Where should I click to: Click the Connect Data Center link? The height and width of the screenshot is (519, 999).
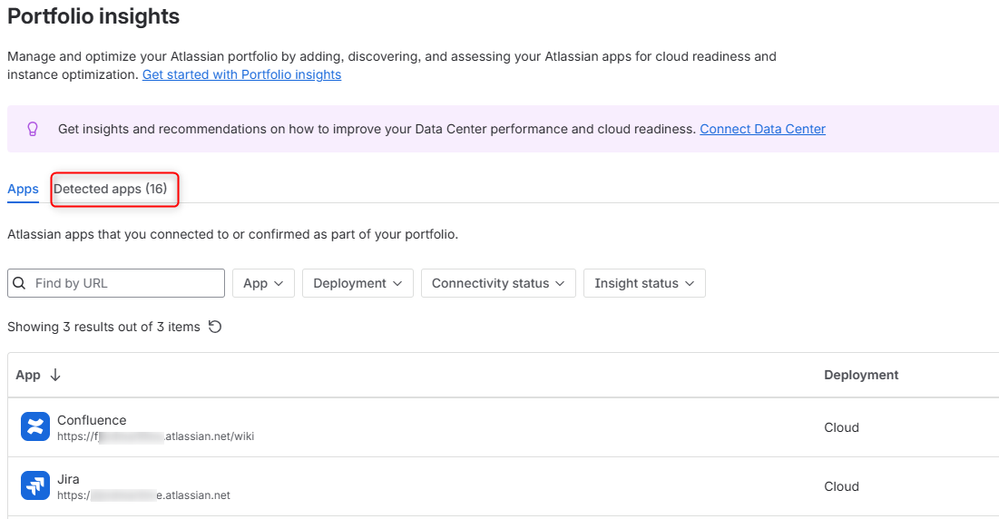763,129
